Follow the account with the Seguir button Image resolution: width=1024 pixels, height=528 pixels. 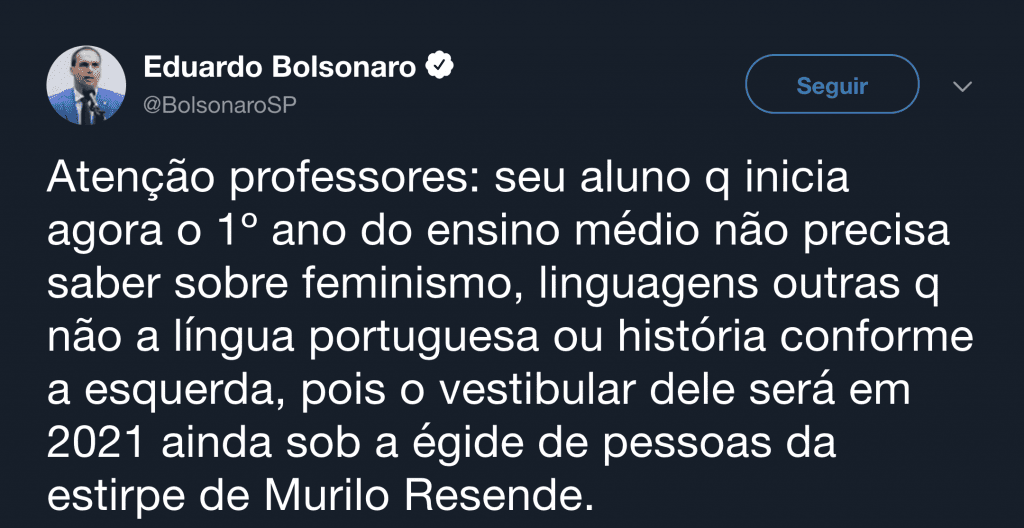[x=832, y=85]
